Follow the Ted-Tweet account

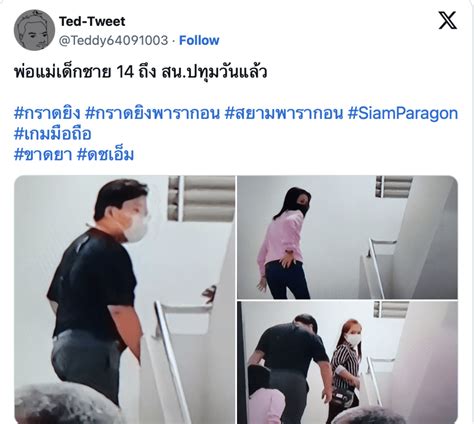[199, 40]
